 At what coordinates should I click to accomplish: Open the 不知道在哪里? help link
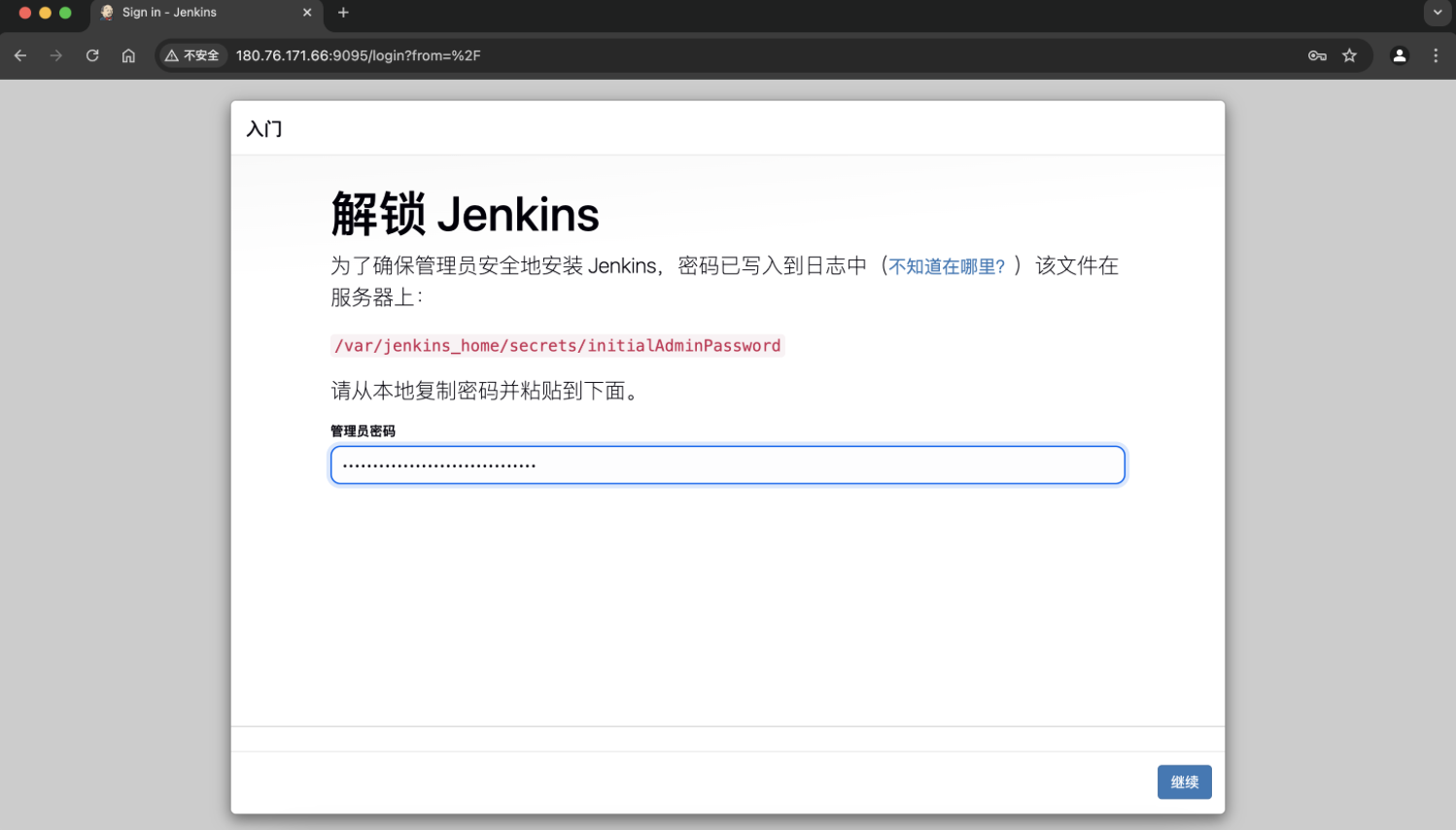947,266
